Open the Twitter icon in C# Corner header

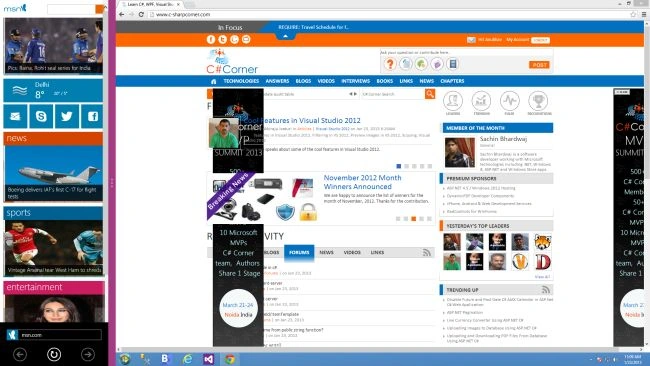[223, 39]
